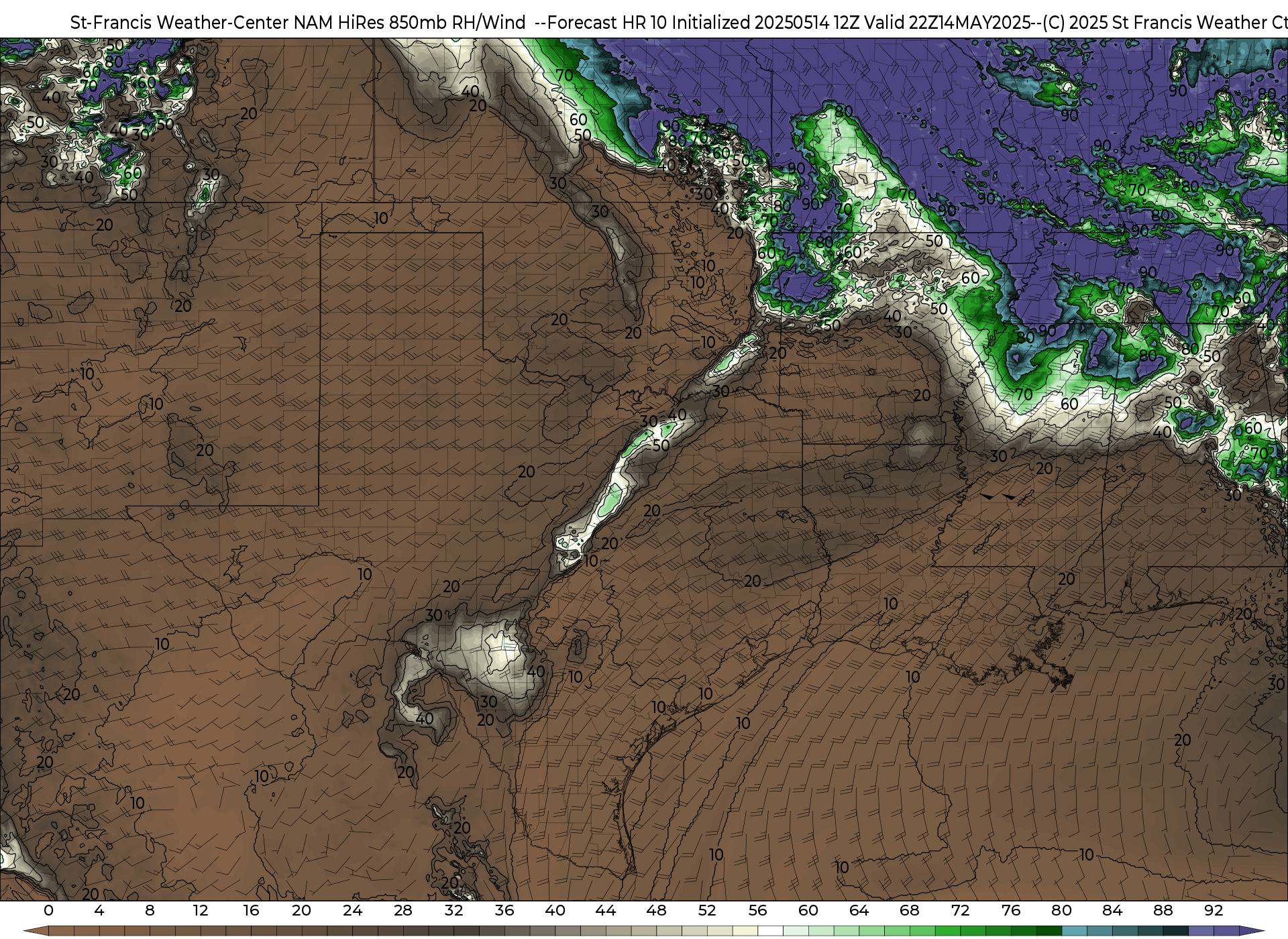Click the colorbar label '36'
This screenshot has width=1288, height=939.
tap(504, 910)
